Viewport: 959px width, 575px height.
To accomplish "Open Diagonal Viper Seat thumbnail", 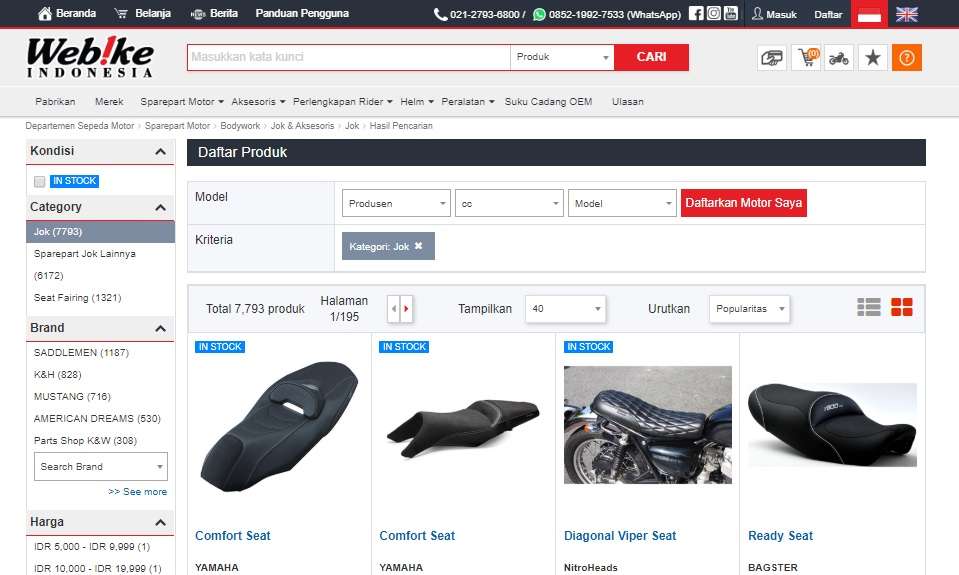I will tap(648, 425).
